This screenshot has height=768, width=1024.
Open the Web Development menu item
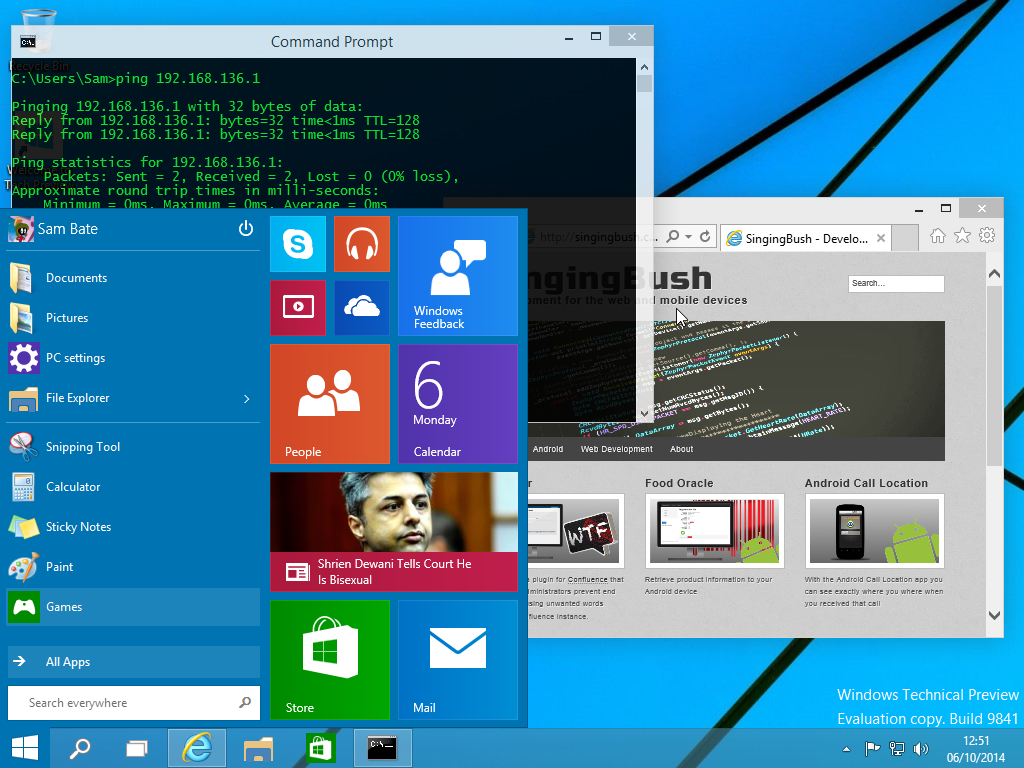point(616,449)
